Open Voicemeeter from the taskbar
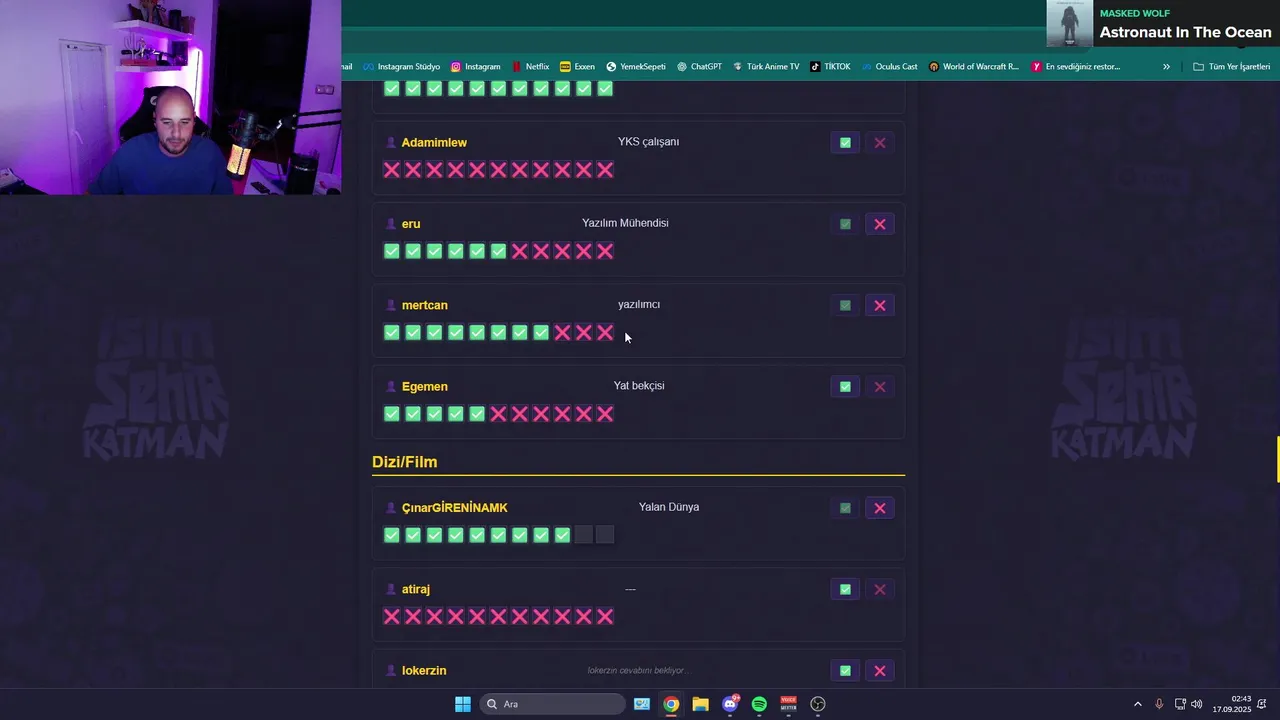Image resolution: width=1280 pixels, height=720 pixels. coord(788,704)
